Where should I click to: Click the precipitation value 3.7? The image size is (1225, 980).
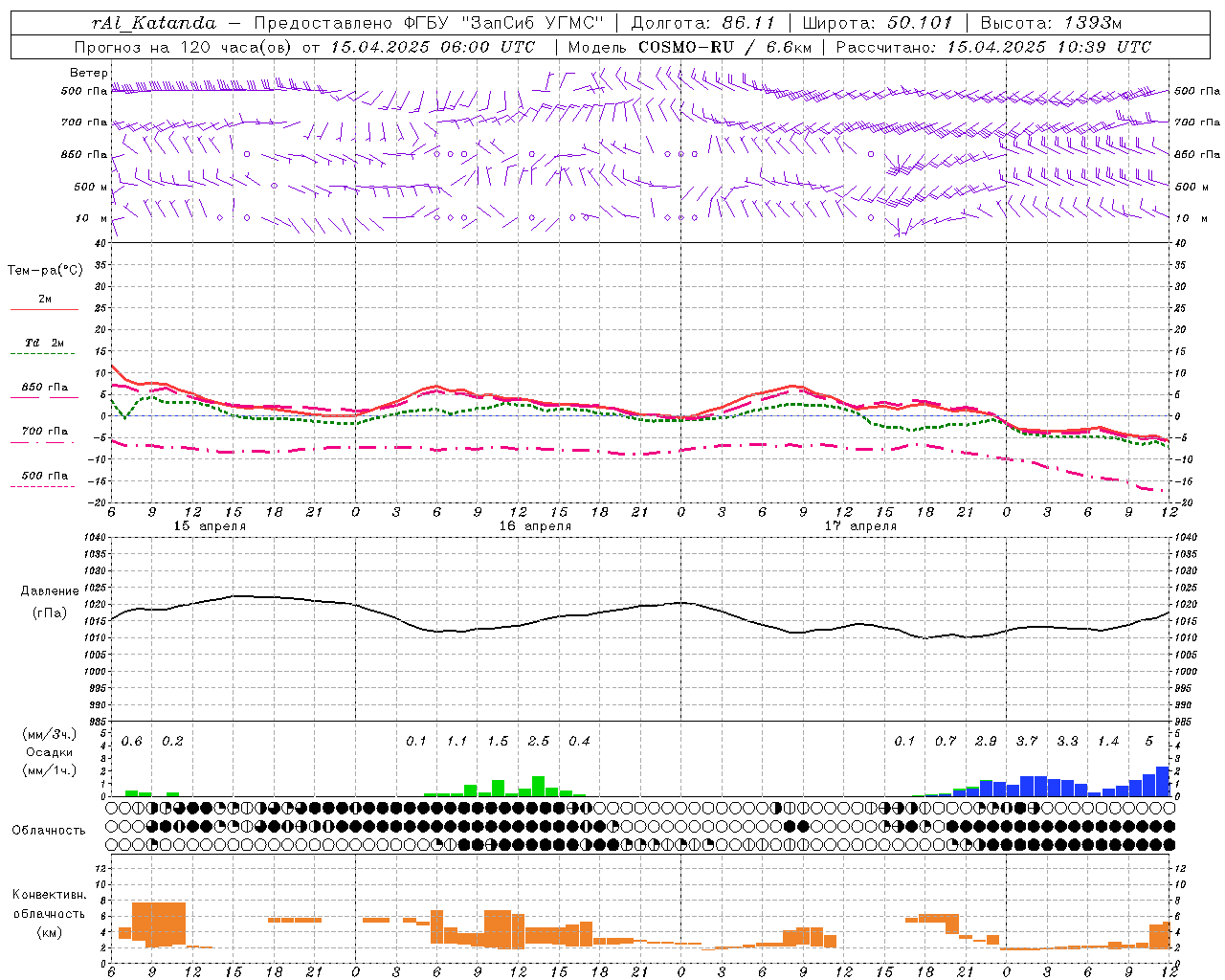pyautogui.click(x=1027, y=741)
